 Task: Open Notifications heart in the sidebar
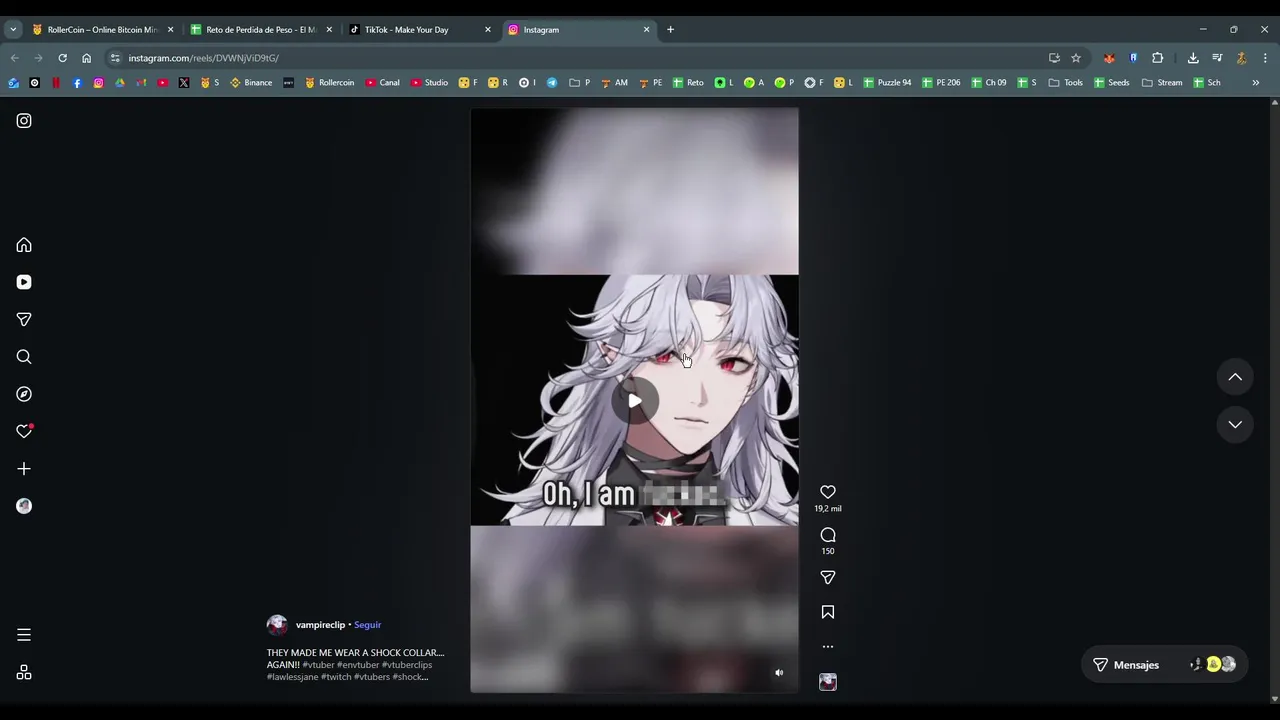[24, 431]
